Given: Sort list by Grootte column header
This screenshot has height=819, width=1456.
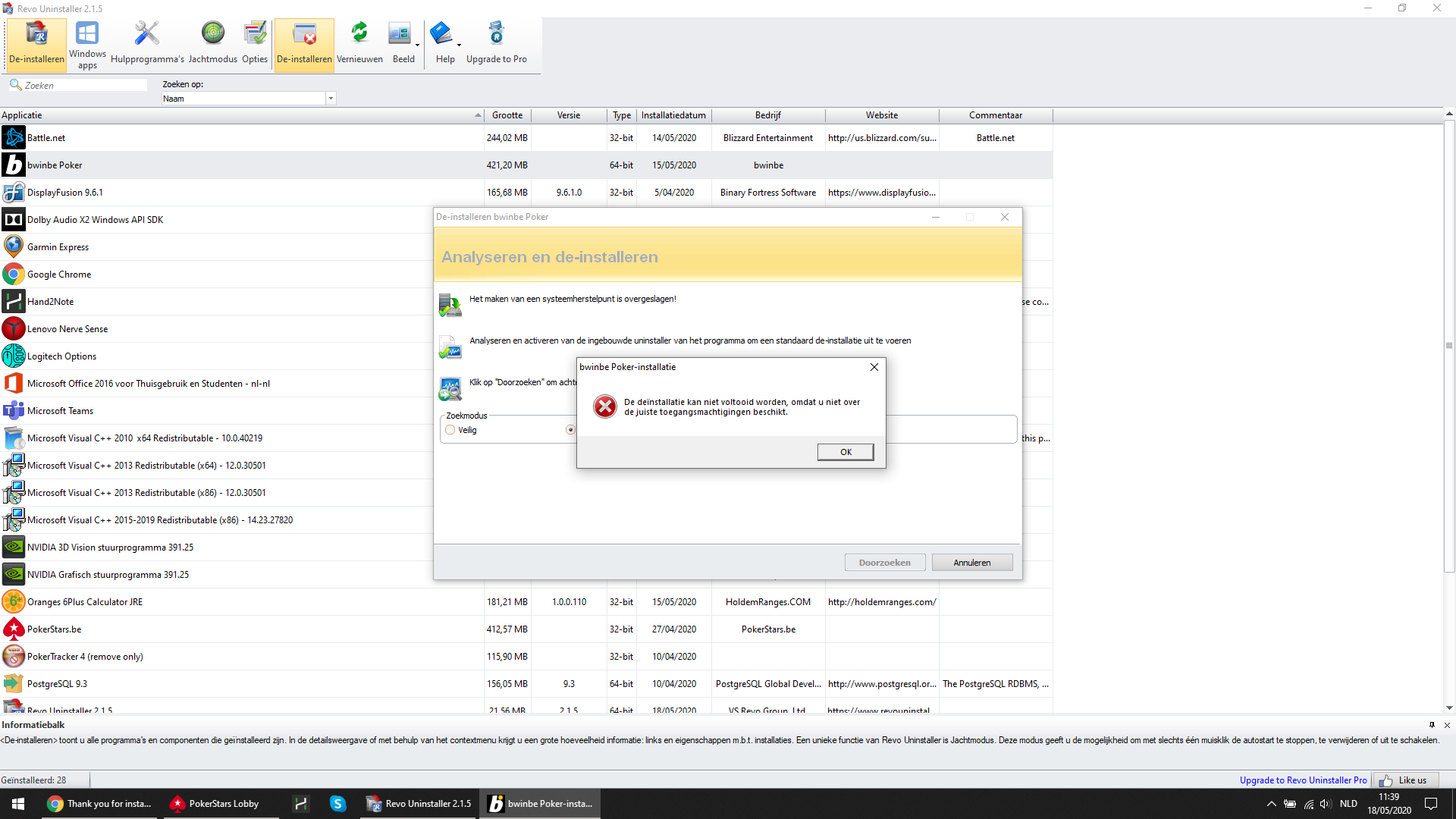Looking at the screenshot, I should [507, 115].
